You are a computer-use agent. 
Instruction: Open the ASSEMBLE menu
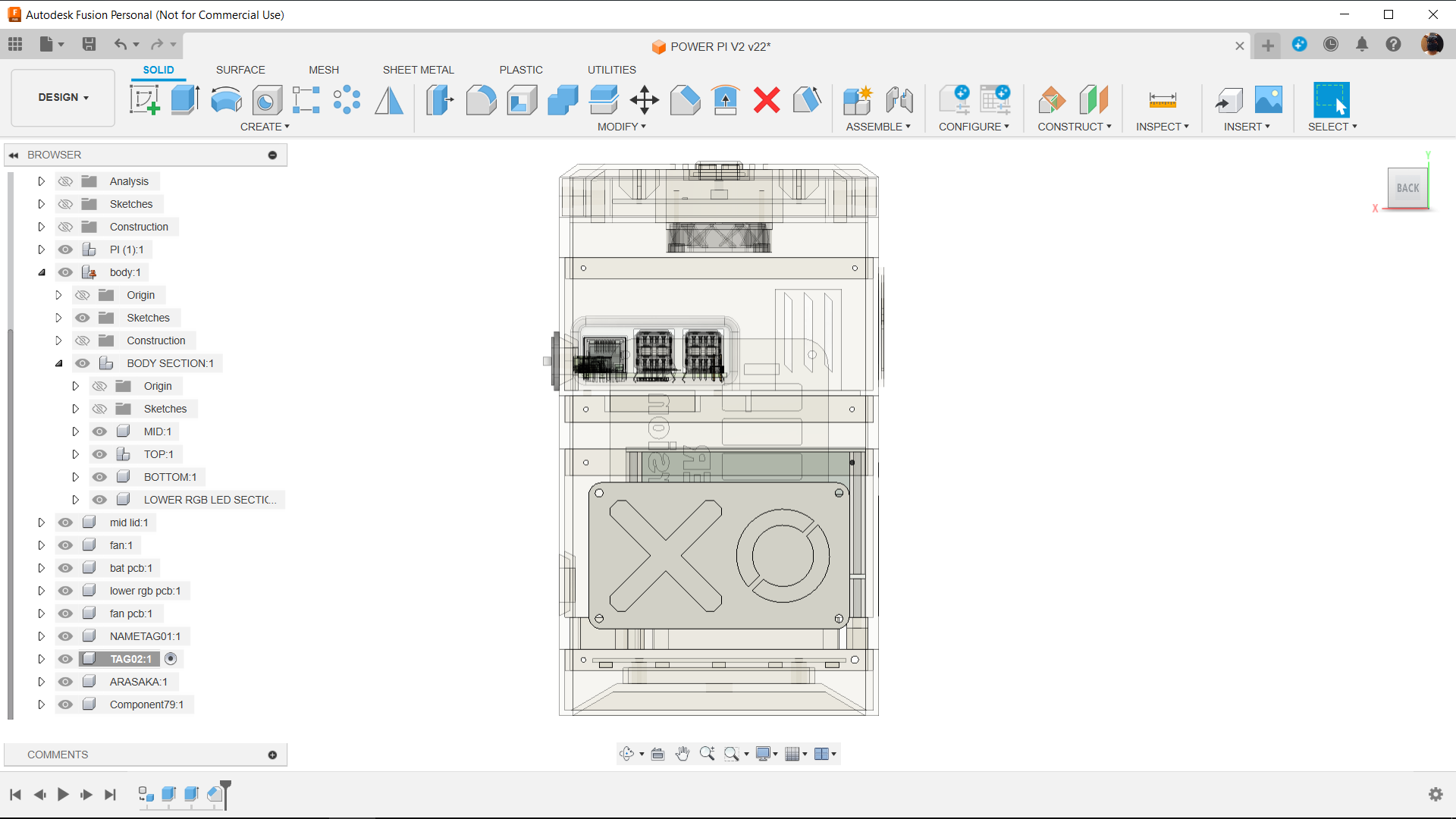pyautogui.click(x=877, y=127)
